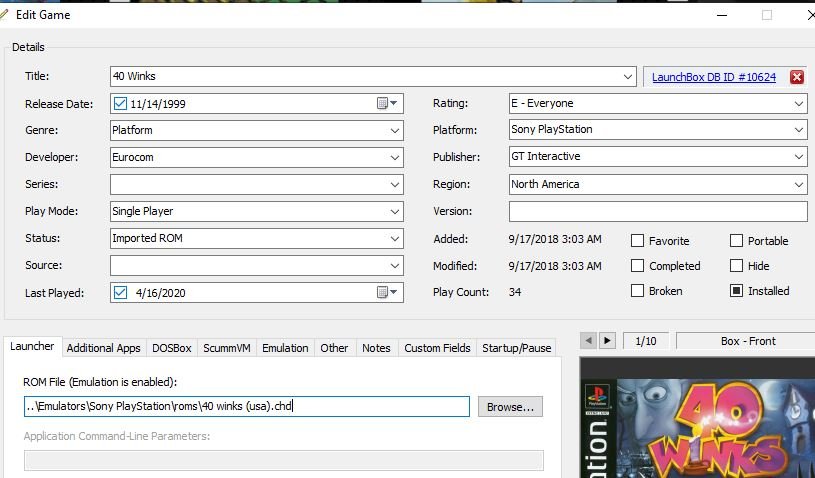
Task: Click the Play Count value 34
Action: 515,292
